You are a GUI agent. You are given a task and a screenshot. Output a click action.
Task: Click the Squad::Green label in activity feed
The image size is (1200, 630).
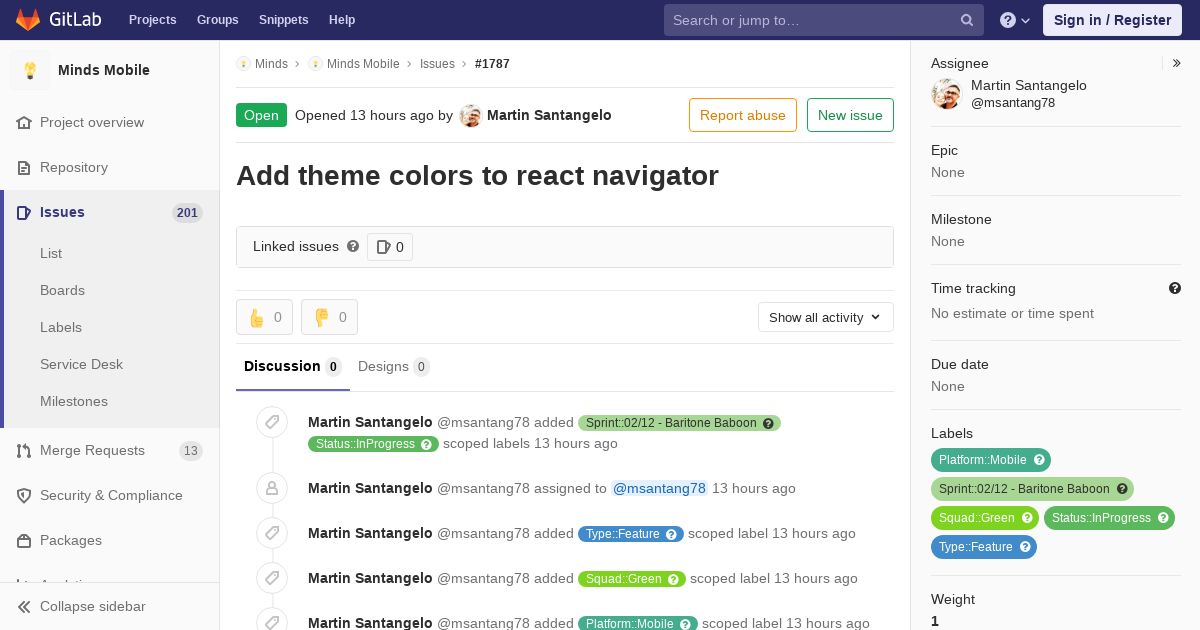click(632, 579)
